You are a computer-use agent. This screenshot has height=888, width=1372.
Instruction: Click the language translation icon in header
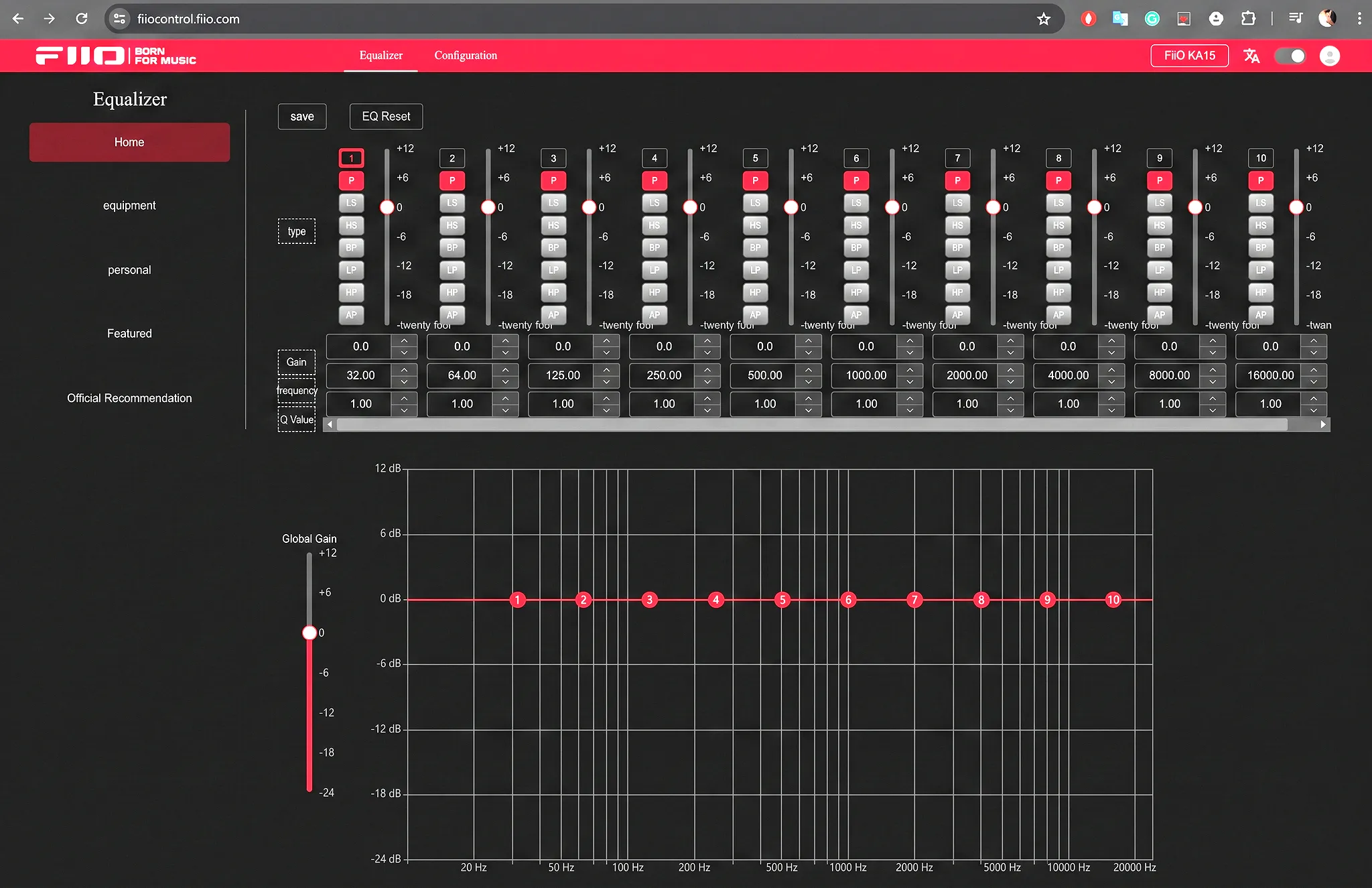coord(1251,56)
